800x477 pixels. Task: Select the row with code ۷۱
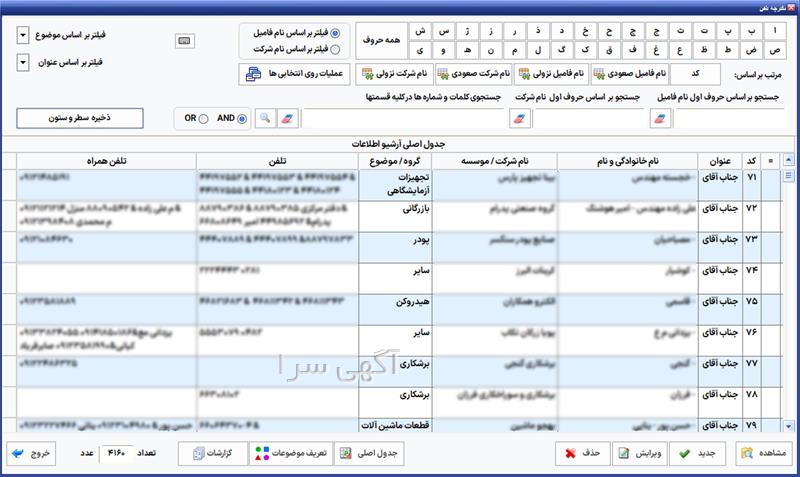tap(392, 185)
